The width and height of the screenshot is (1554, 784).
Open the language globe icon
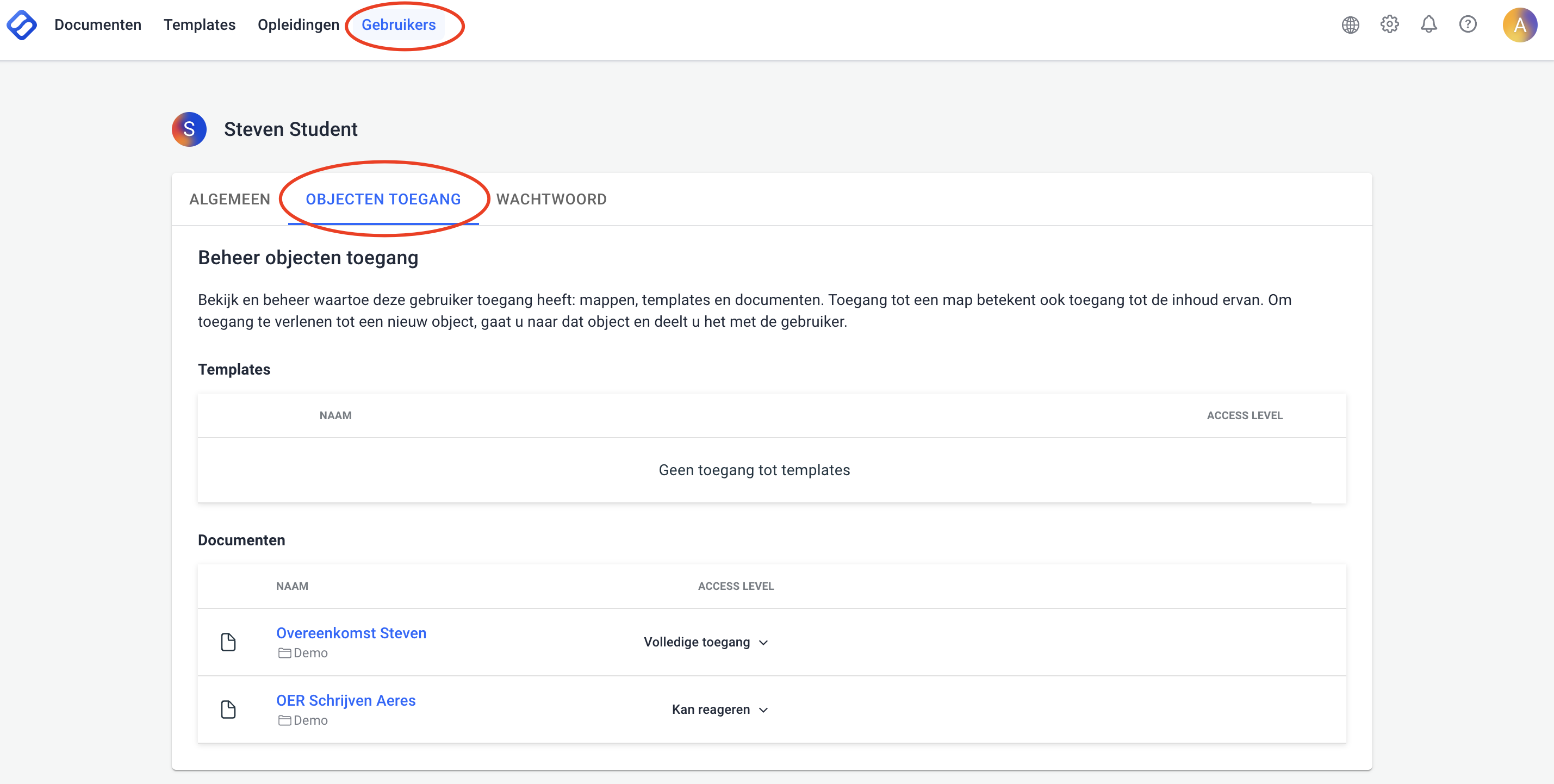coord(1350,24)
